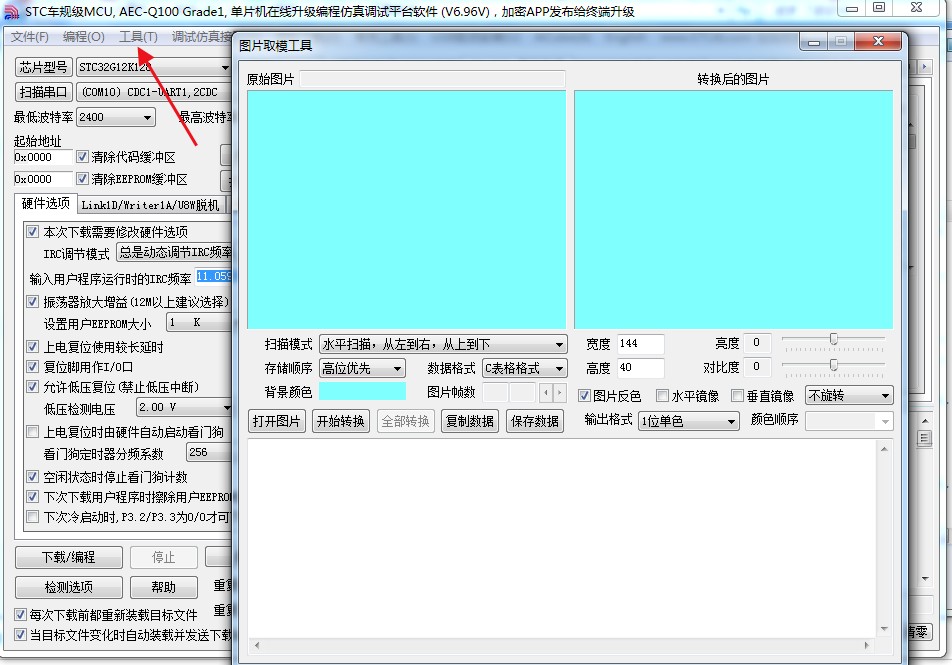The image size is (952, 665).
Task: Click output area horizontal scrollbar right arrow
Action: tap(866, 645)
